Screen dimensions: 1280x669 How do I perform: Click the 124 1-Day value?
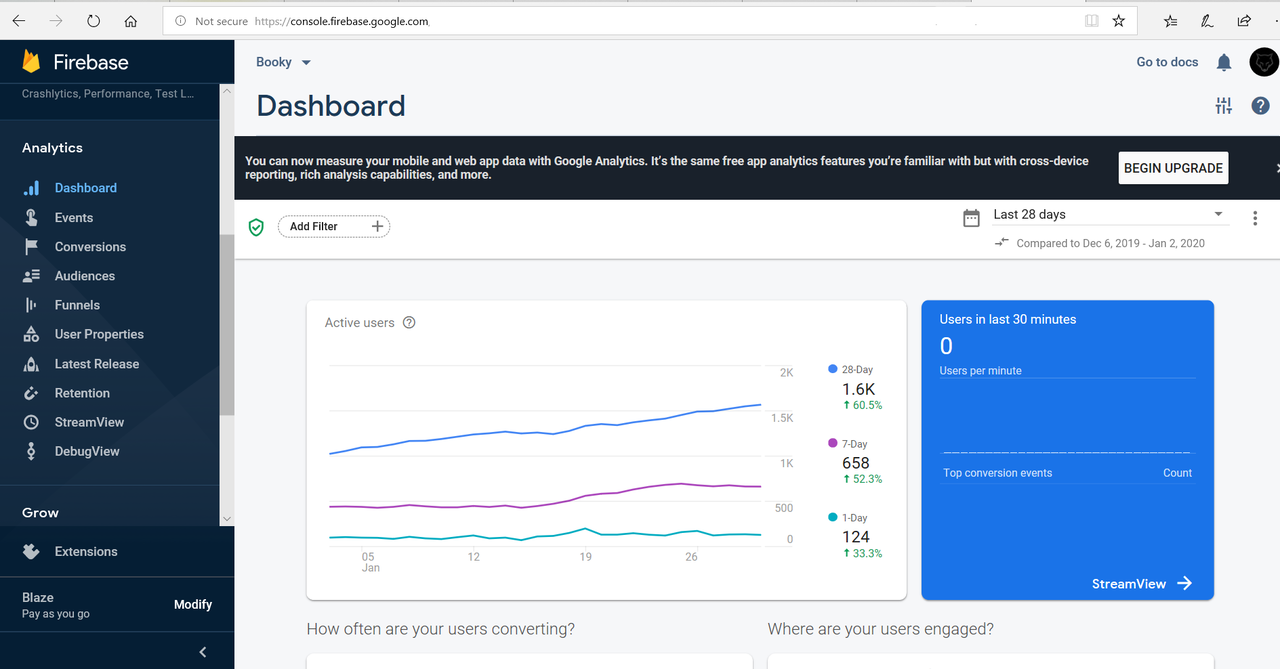[x=856, y=537]
